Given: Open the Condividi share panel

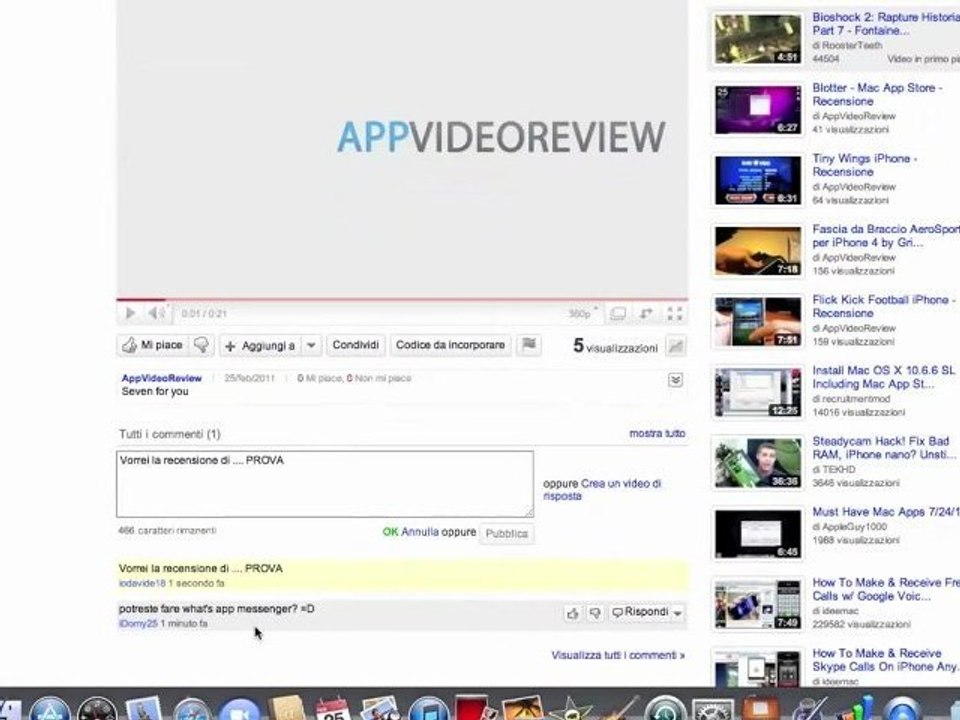Looking at the screenshot, I should [356, 345].
